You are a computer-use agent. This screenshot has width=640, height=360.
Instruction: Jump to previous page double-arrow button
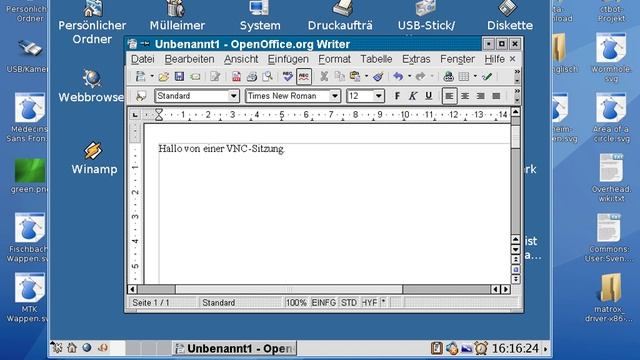(516, 259)
